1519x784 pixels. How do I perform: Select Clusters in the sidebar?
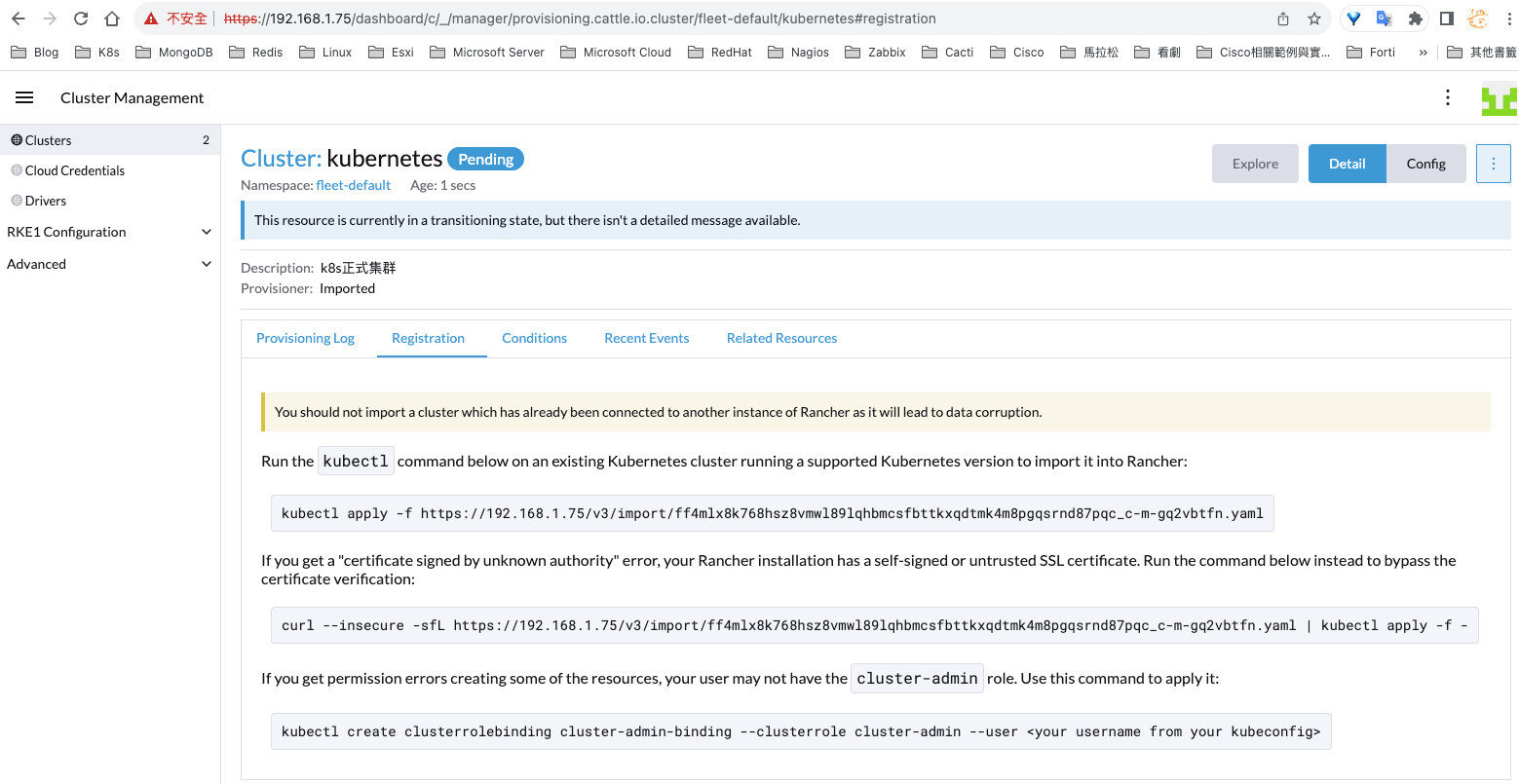109,140
